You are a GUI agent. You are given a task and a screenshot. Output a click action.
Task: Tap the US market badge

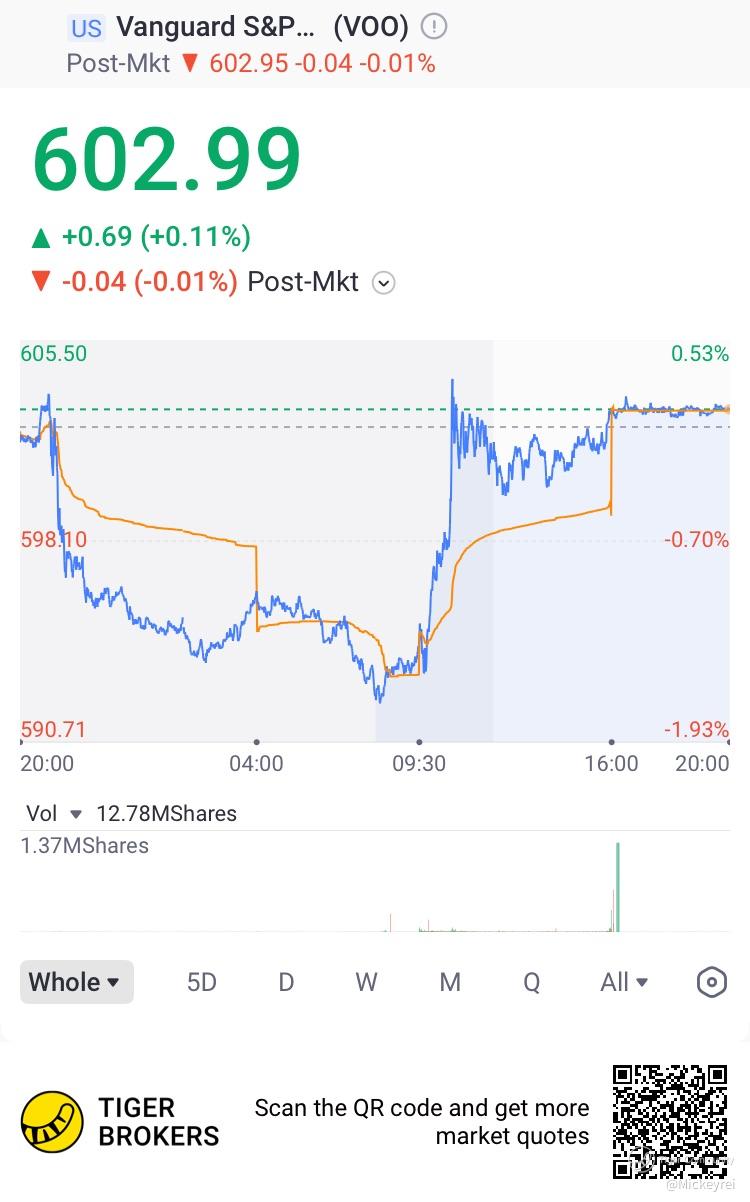pos(86,28)
